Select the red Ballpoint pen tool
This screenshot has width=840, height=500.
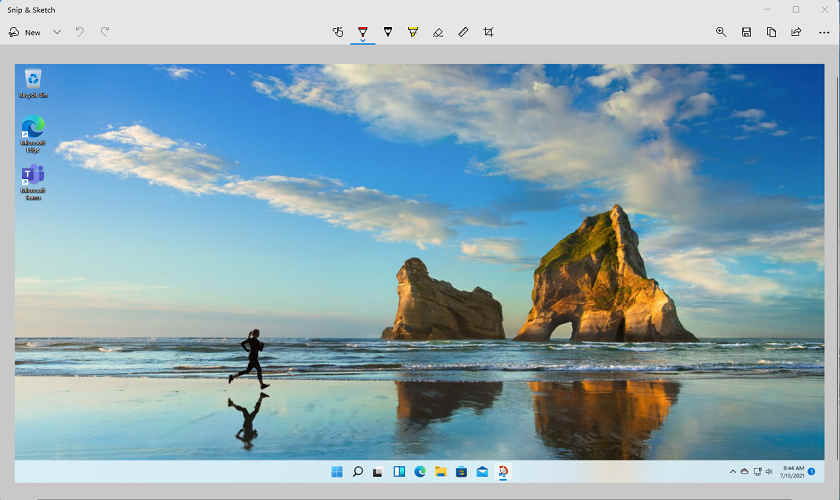pyautogui.click(x=362, y=32)
